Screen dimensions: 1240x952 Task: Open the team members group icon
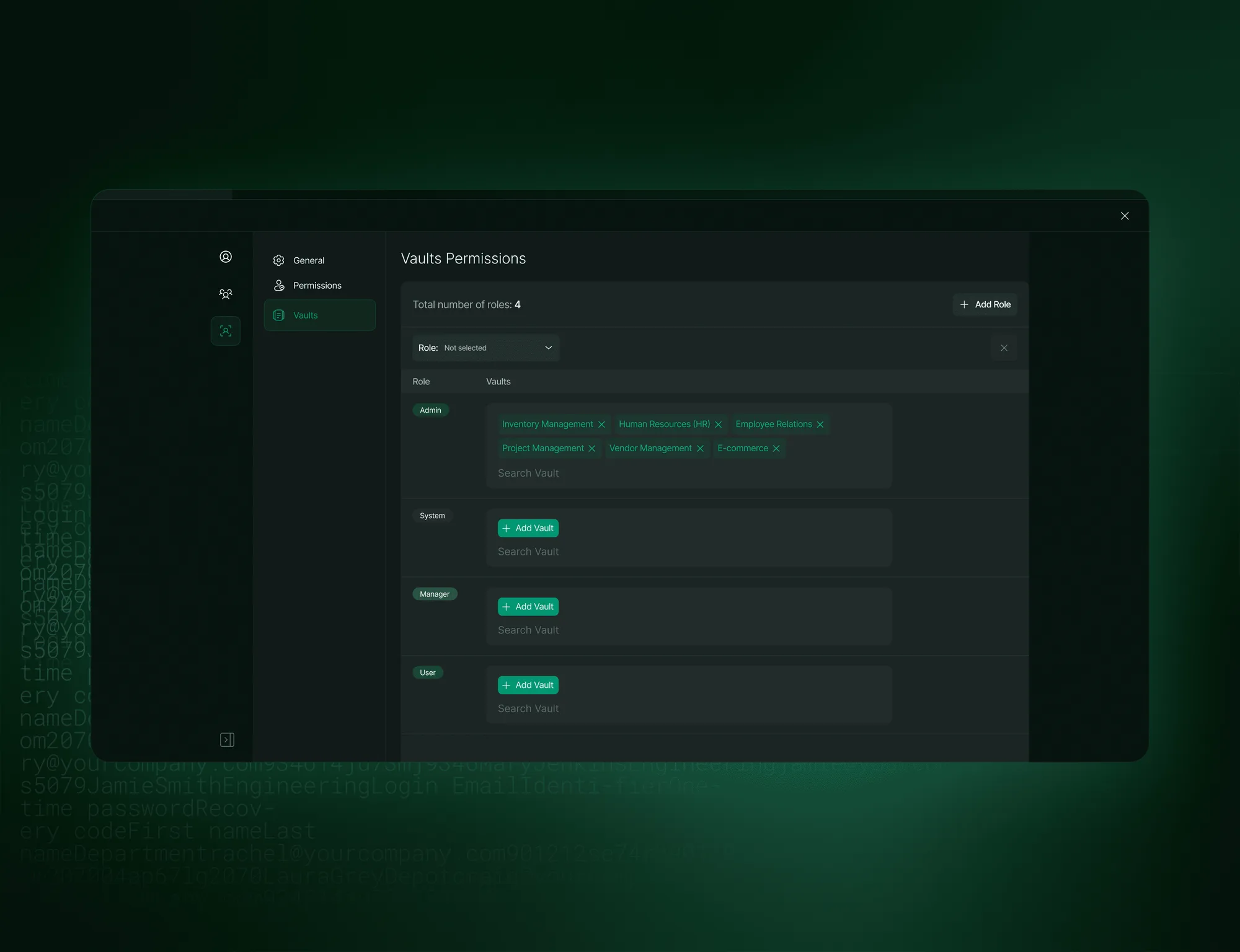tap(226, 294)
